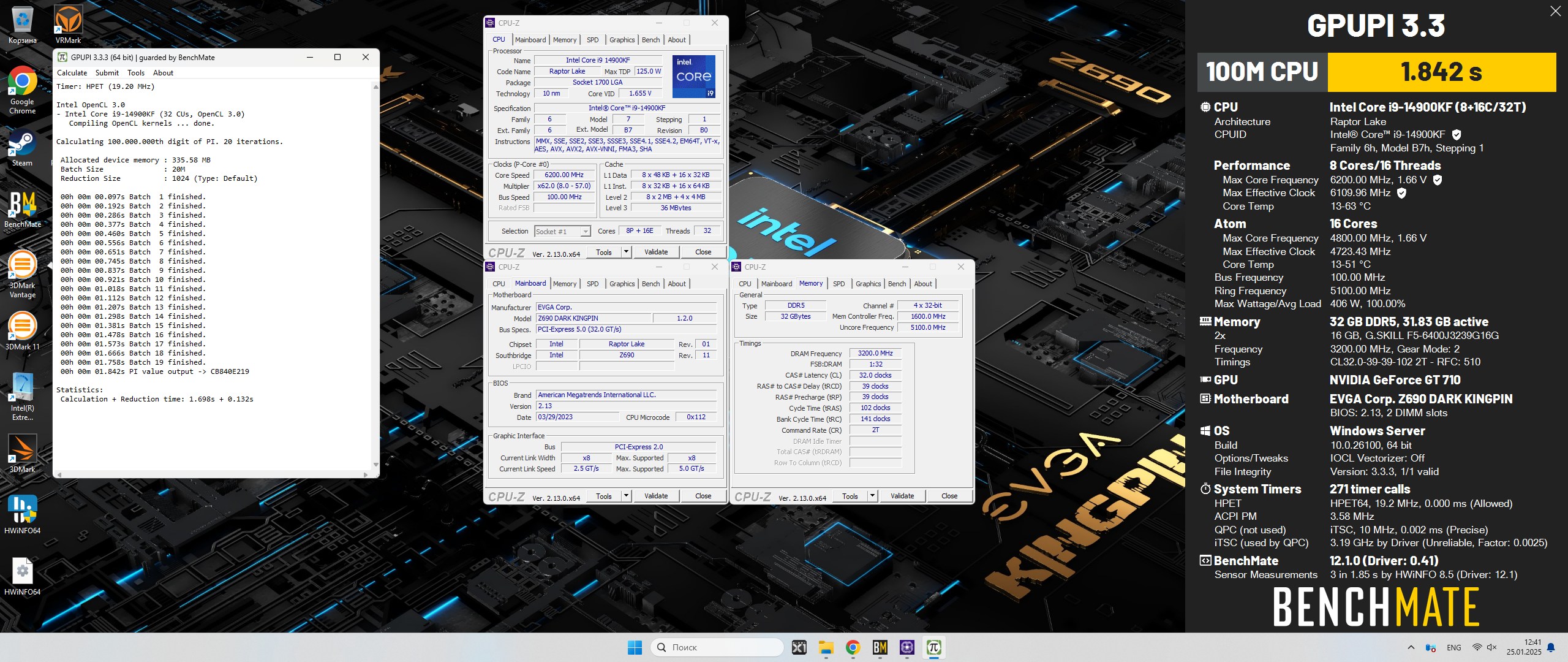Click Close button in top CPU-Z window
The width and height of the screenshot is (1568, 662).
pyautogui.click(x=703, y=252)
